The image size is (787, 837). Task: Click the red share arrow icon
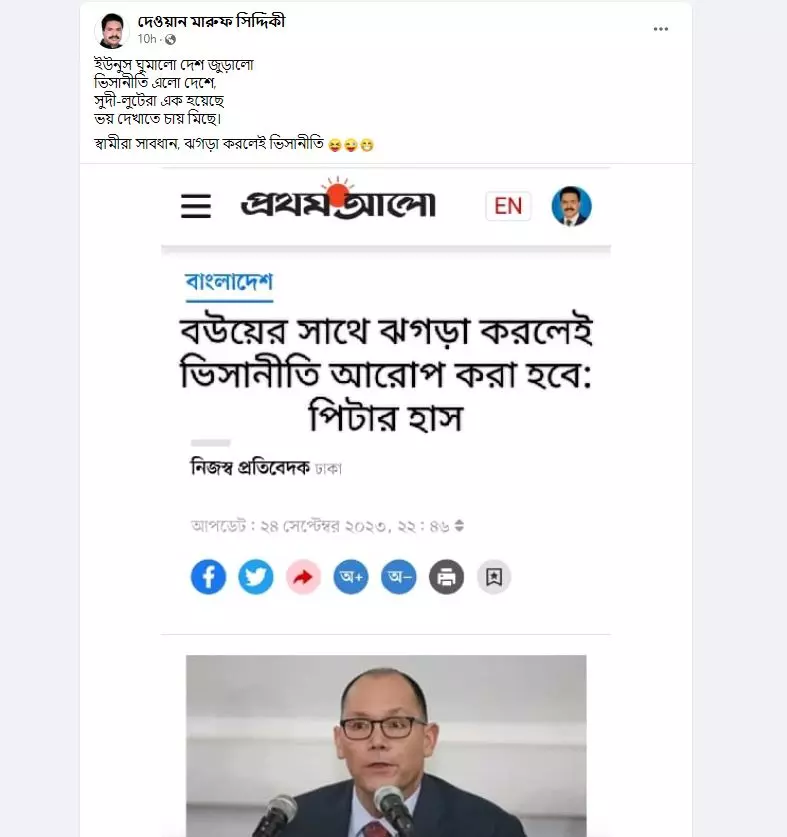pos(303,577)
